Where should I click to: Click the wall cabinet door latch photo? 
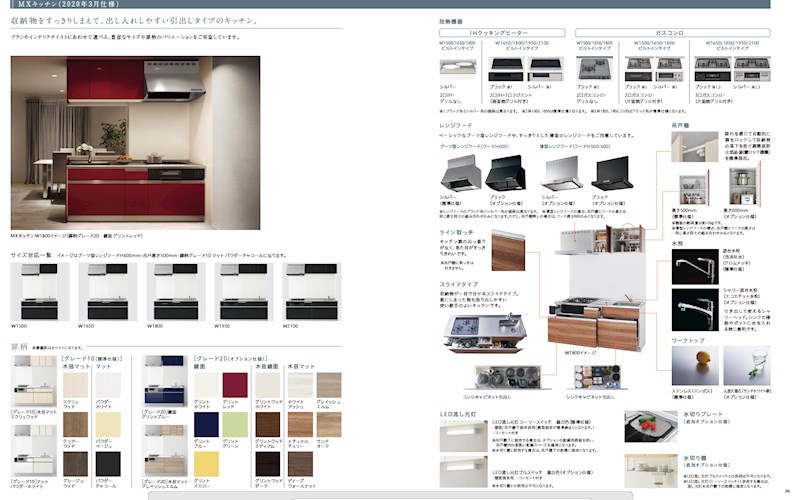(x=694, y=146)
